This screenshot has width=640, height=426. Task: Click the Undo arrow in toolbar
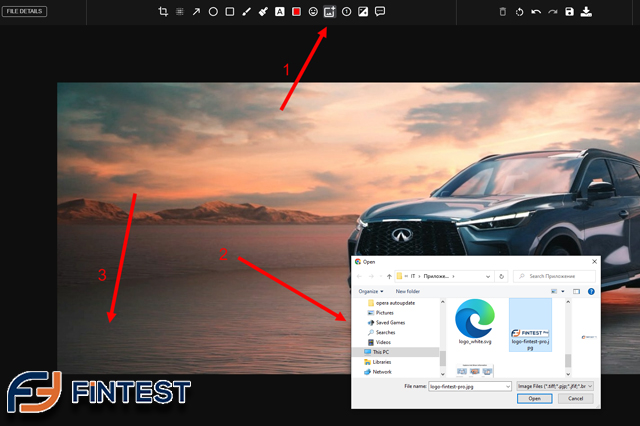click(x=536, y=12)
